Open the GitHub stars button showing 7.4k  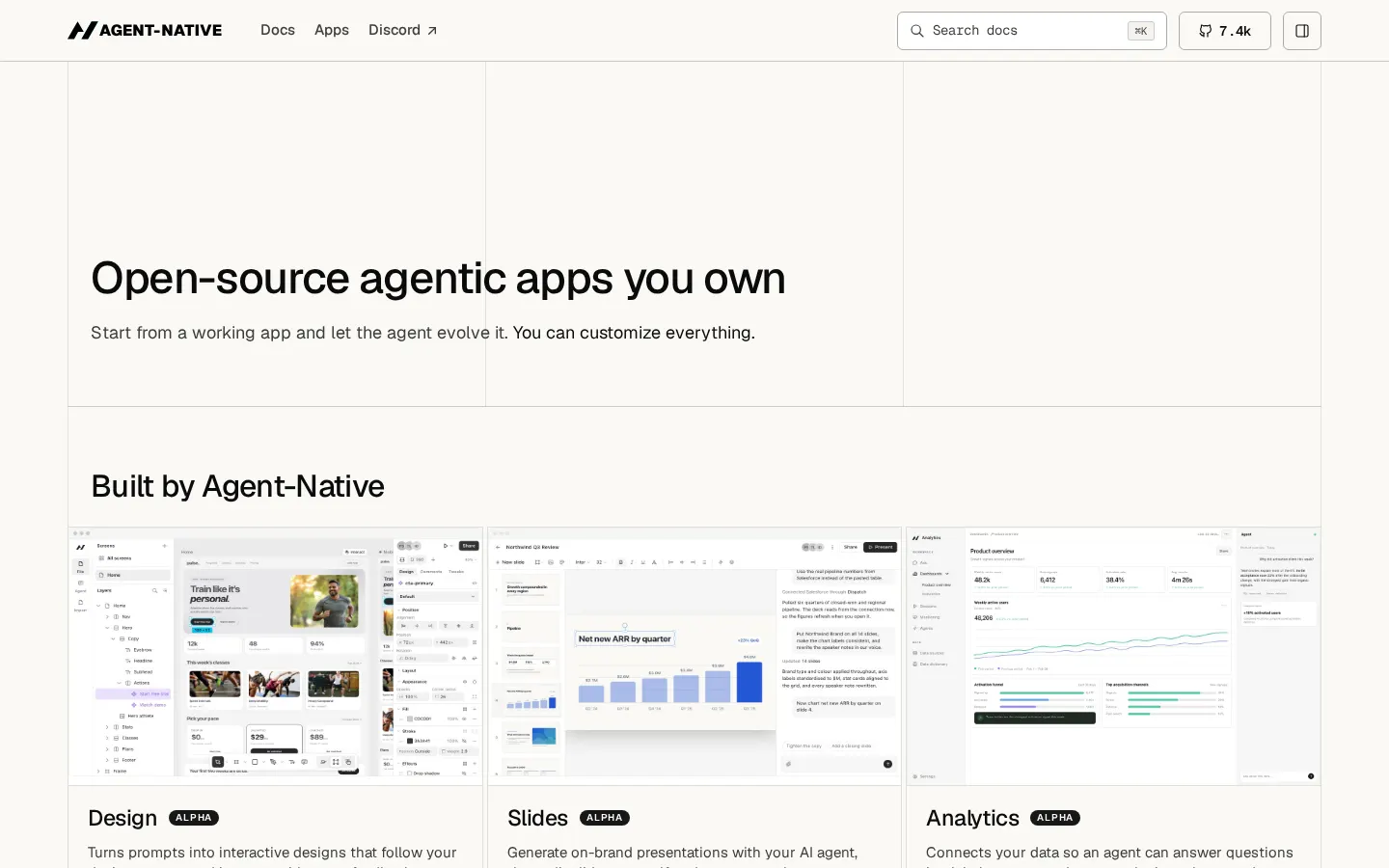1224,31
